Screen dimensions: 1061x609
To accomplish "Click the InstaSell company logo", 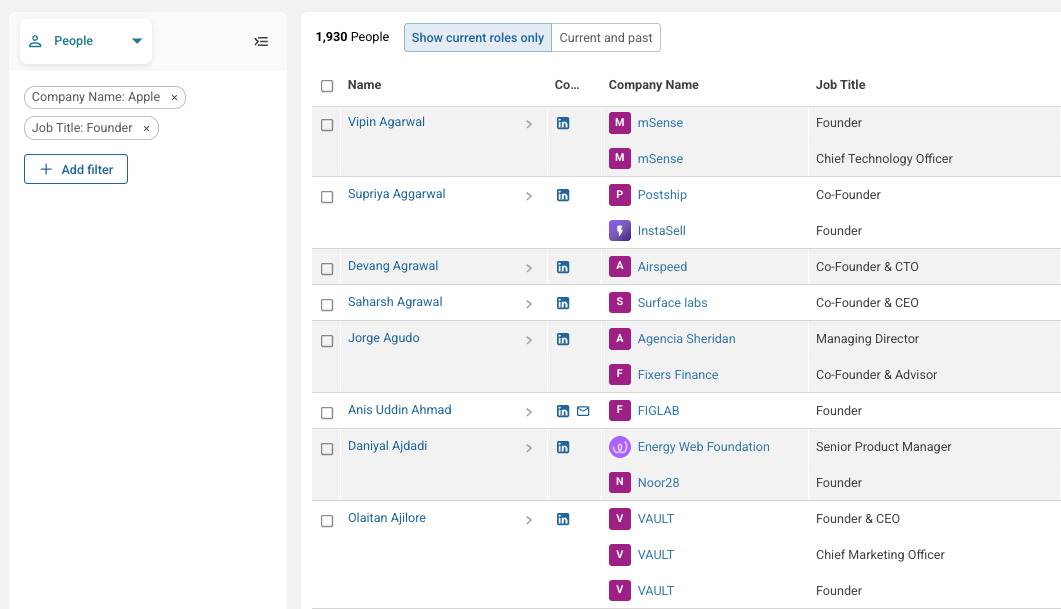I will (620, 231).
